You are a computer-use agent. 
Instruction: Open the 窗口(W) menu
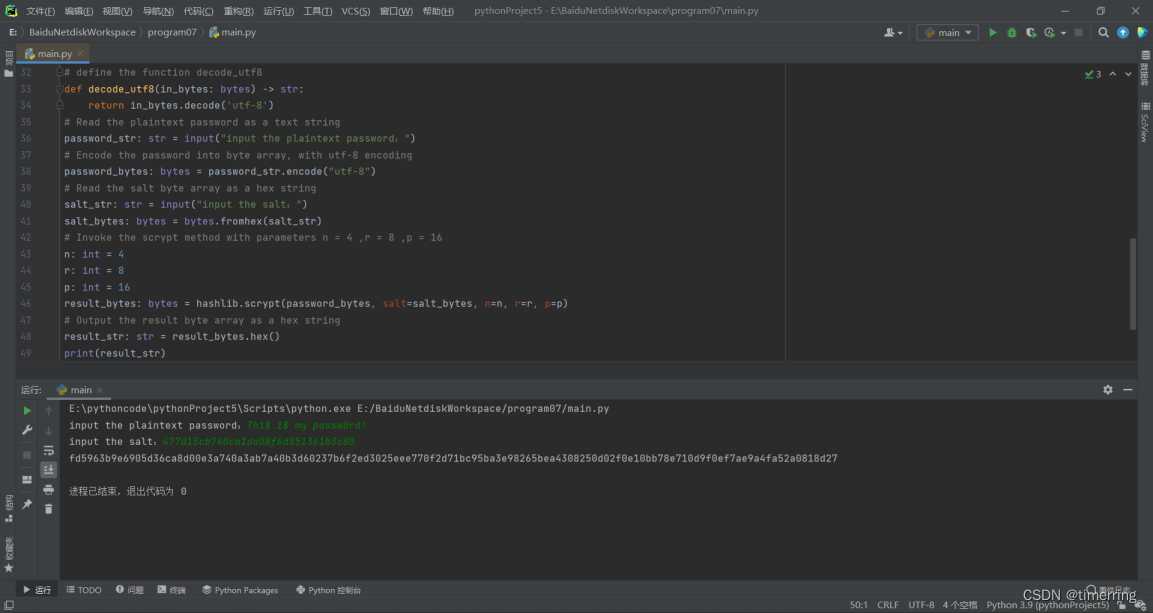pyautogui.click(x=396, y=11)
